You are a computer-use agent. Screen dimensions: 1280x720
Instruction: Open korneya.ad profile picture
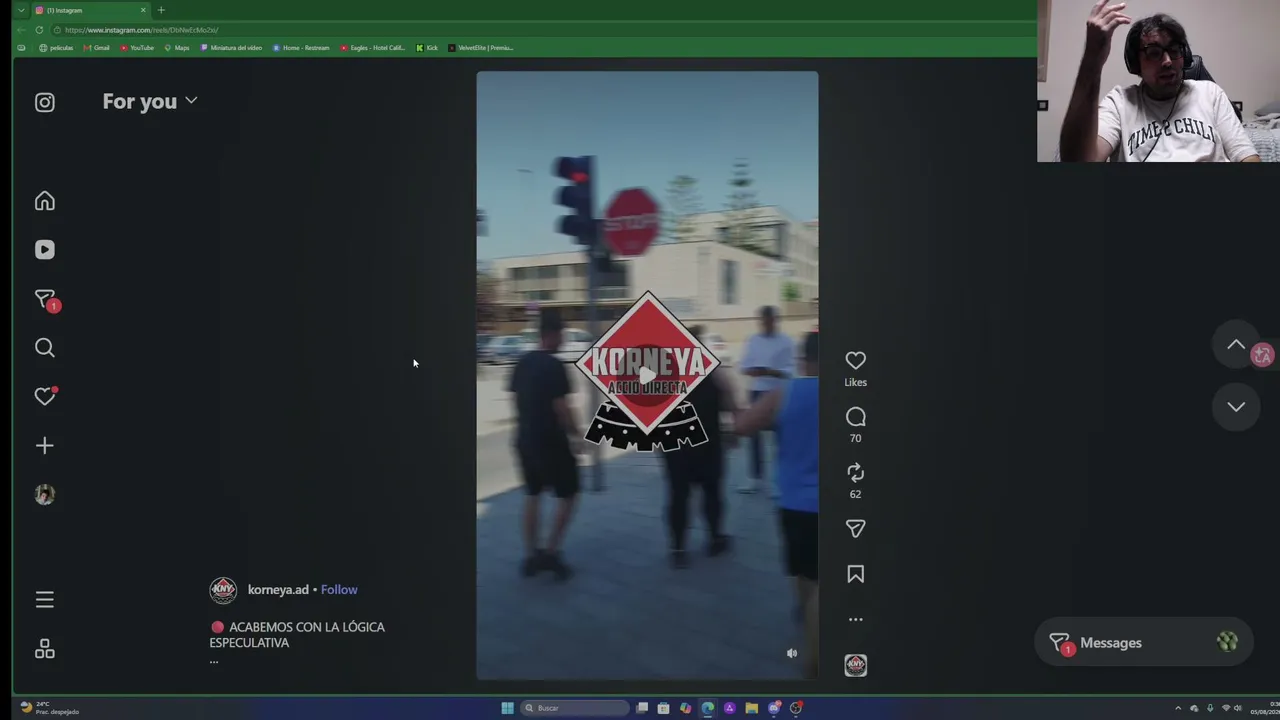pyautogui.click(x=223, y=590)
